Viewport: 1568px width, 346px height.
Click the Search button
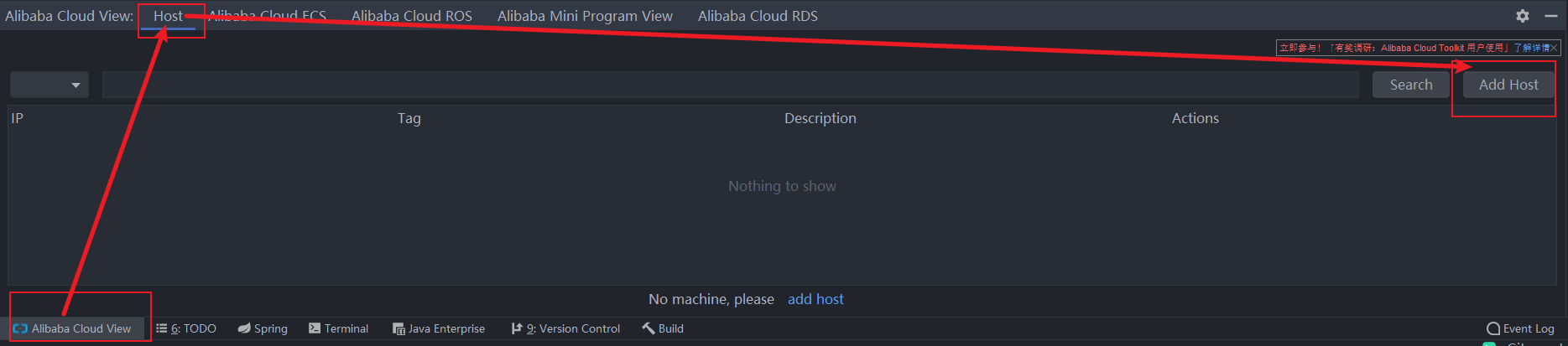coord(1410,85)
